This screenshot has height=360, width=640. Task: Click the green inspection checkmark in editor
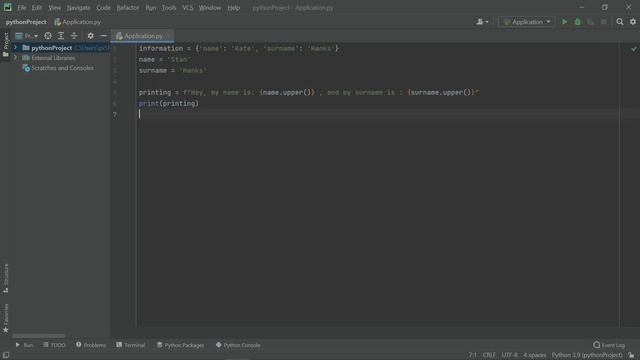point(633,49)
